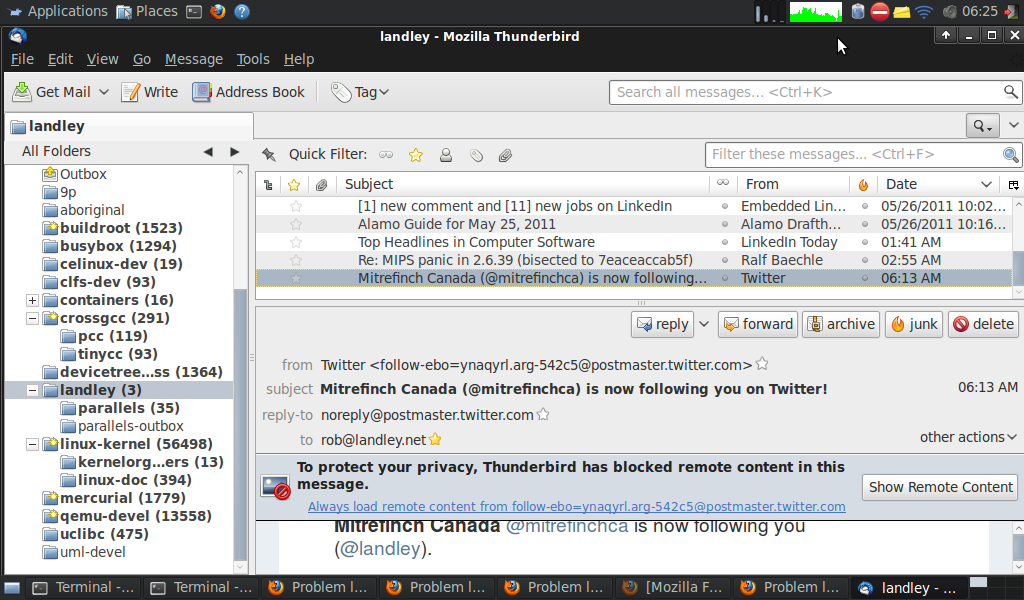
Task: Toggle read status of Ralf Baechle message
Action: [724, 260]
